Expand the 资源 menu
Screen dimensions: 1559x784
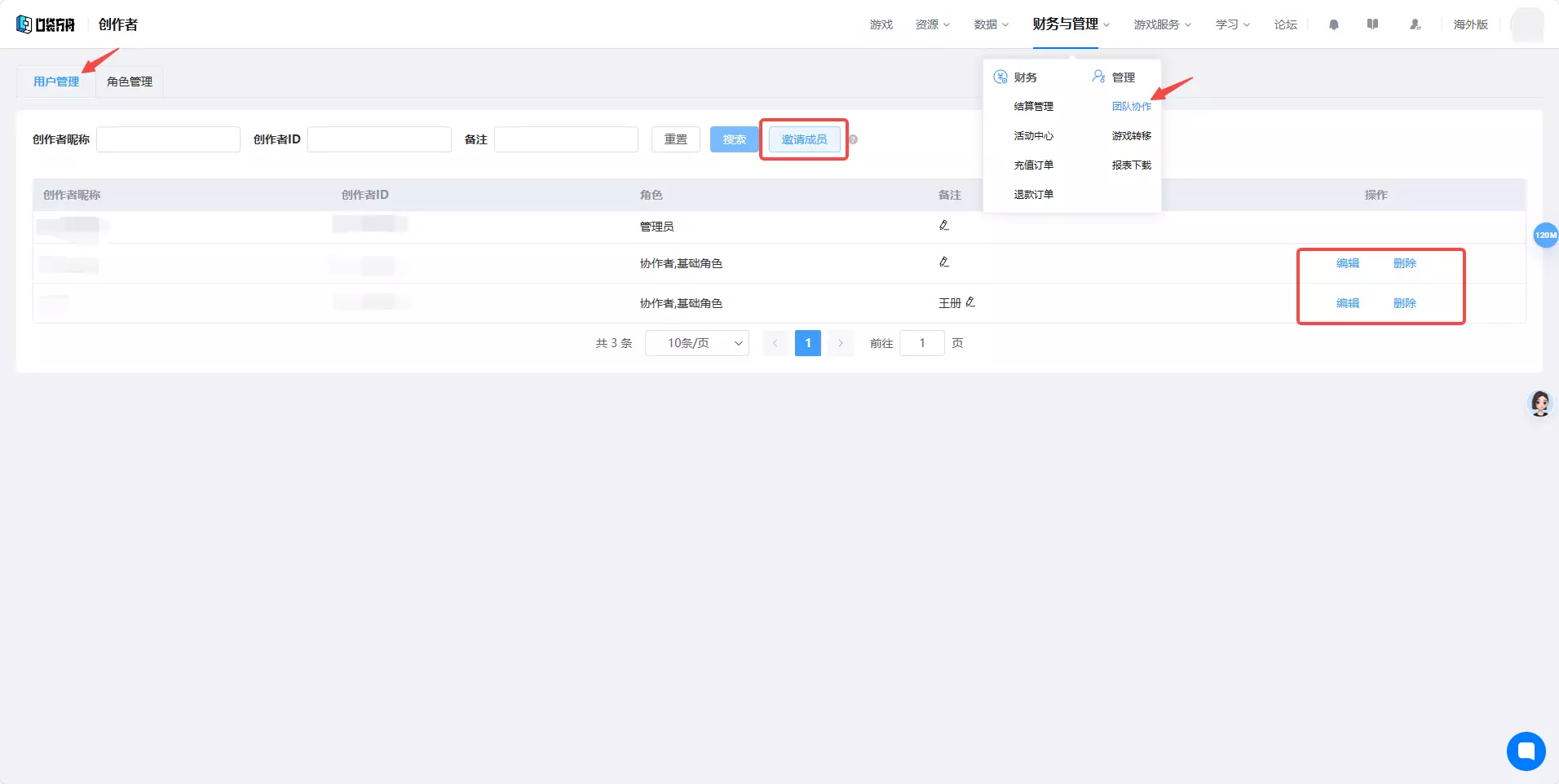tap(933, 24)
